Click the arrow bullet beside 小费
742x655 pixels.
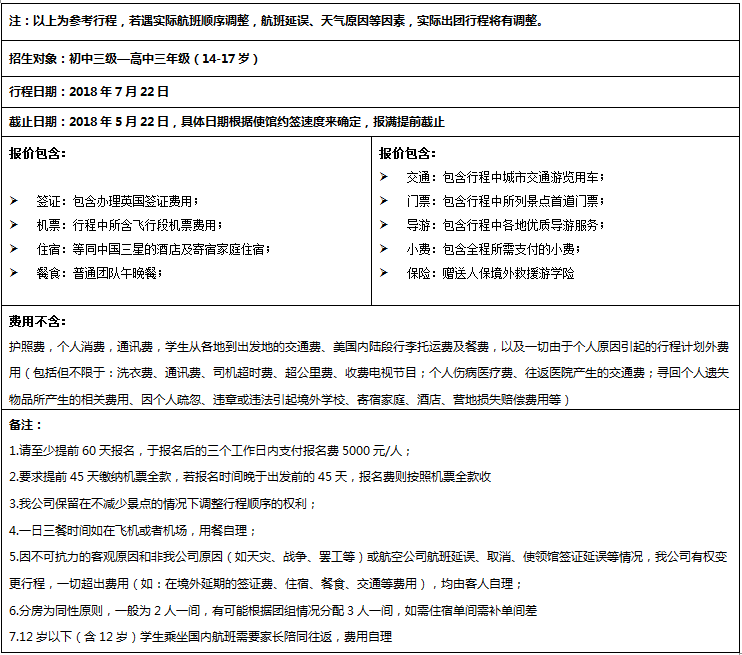[384, 249]
